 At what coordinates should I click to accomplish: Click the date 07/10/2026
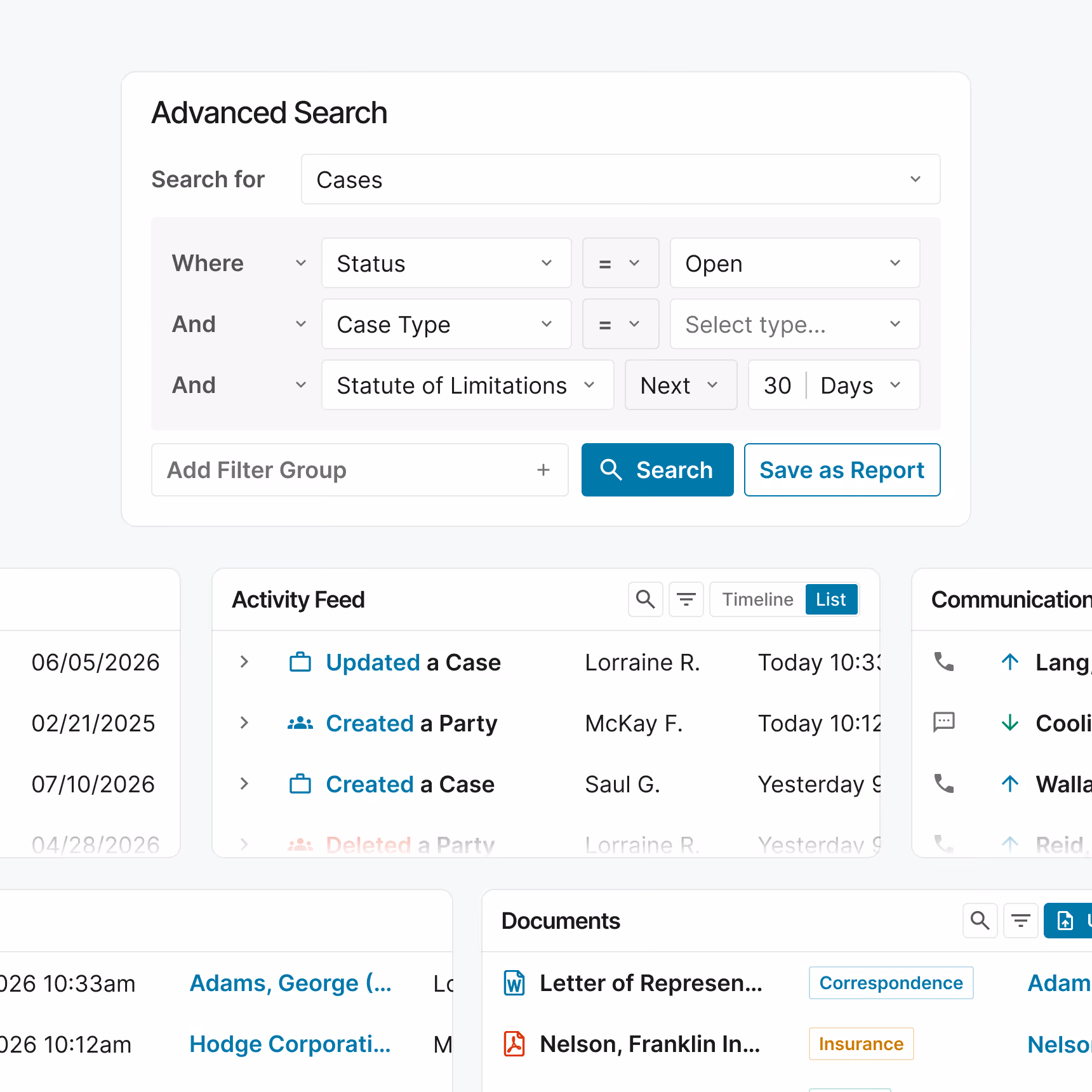tap(93, 784)
